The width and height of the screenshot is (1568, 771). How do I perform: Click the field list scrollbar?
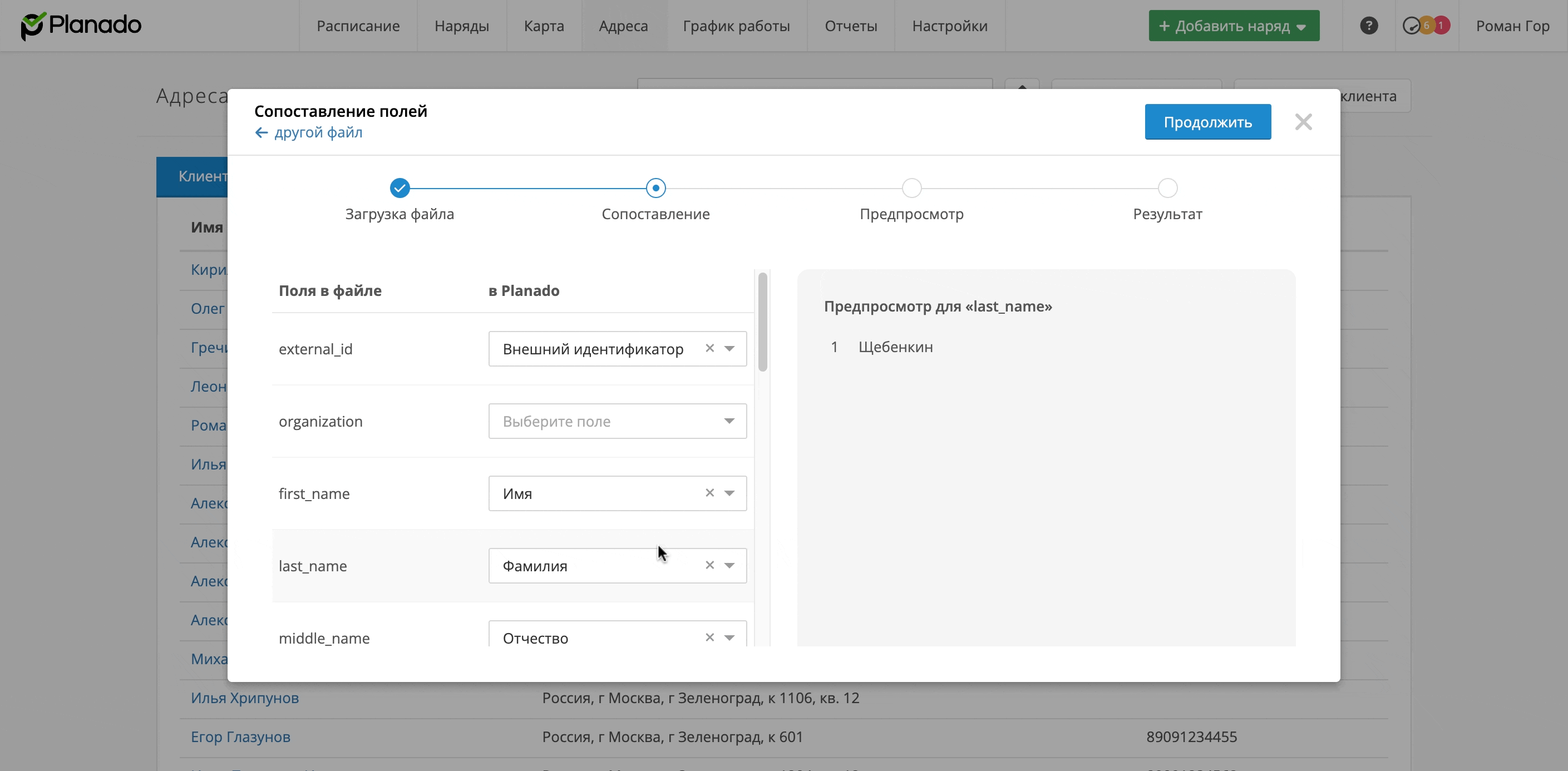click(762, 323)
